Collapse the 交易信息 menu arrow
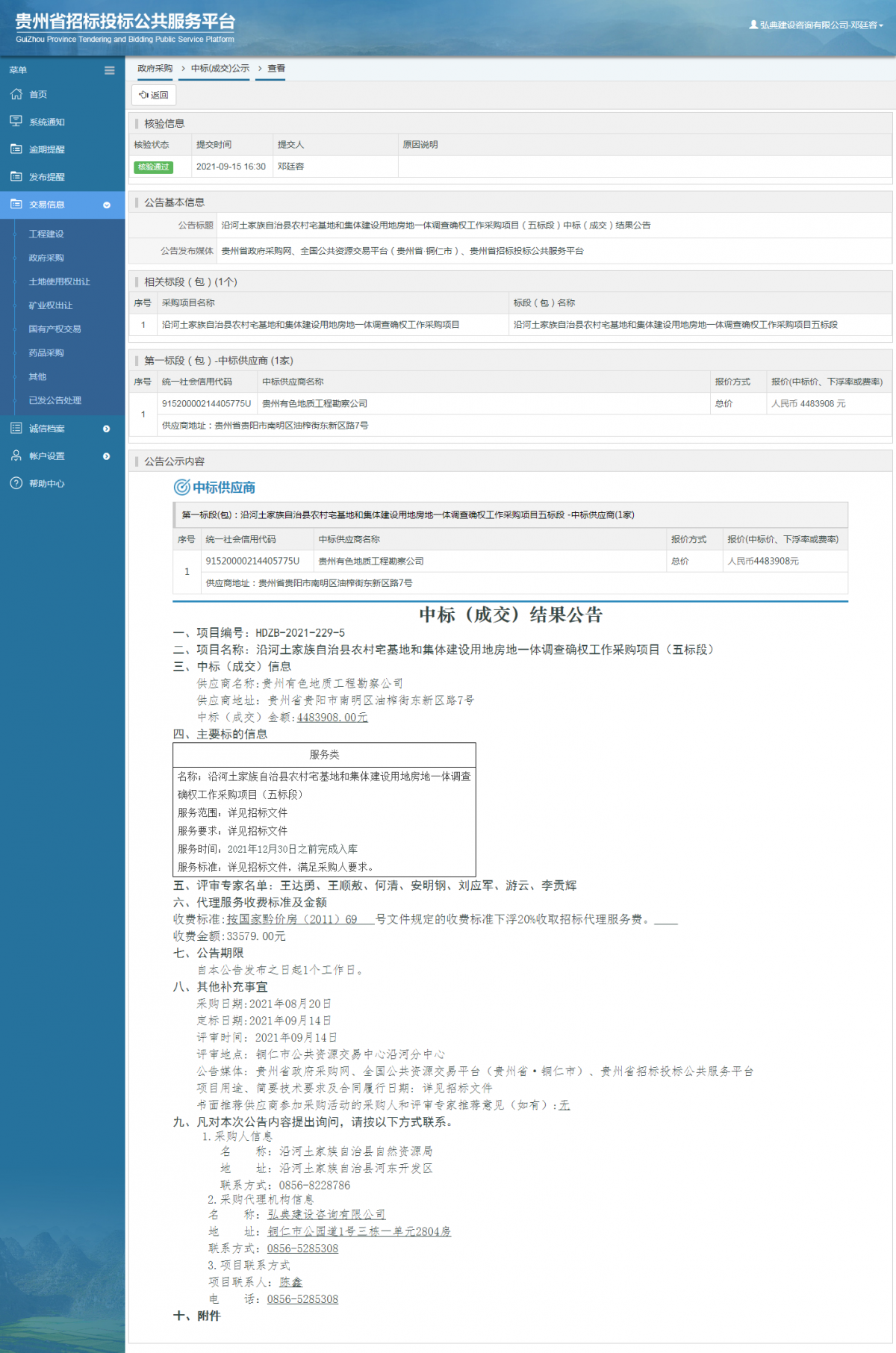 coord(107,205)
